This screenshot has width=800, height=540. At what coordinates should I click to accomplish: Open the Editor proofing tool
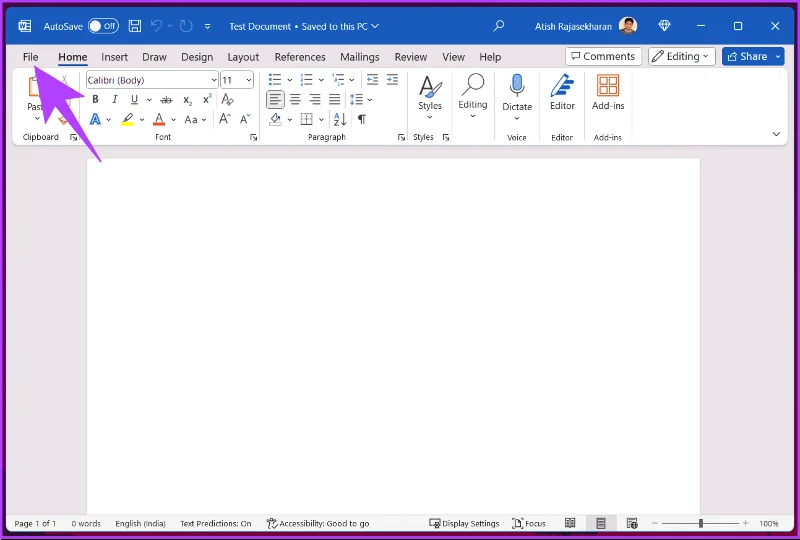tap(562, 92)
